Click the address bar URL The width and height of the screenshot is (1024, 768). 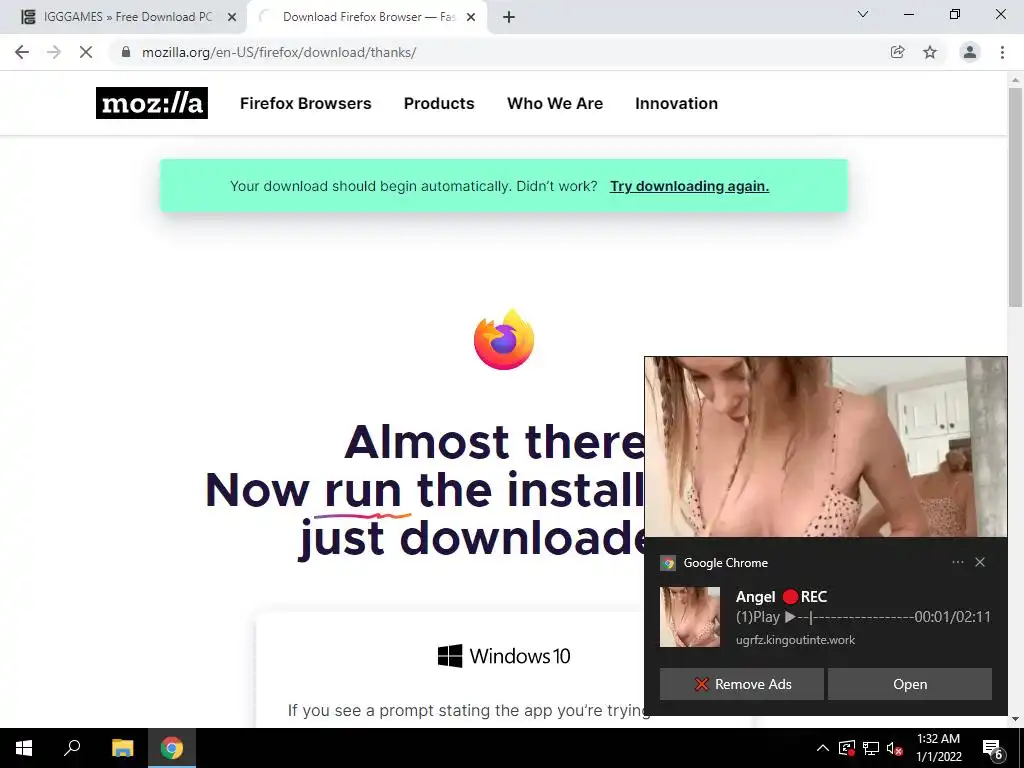click(x=279, y=52)
